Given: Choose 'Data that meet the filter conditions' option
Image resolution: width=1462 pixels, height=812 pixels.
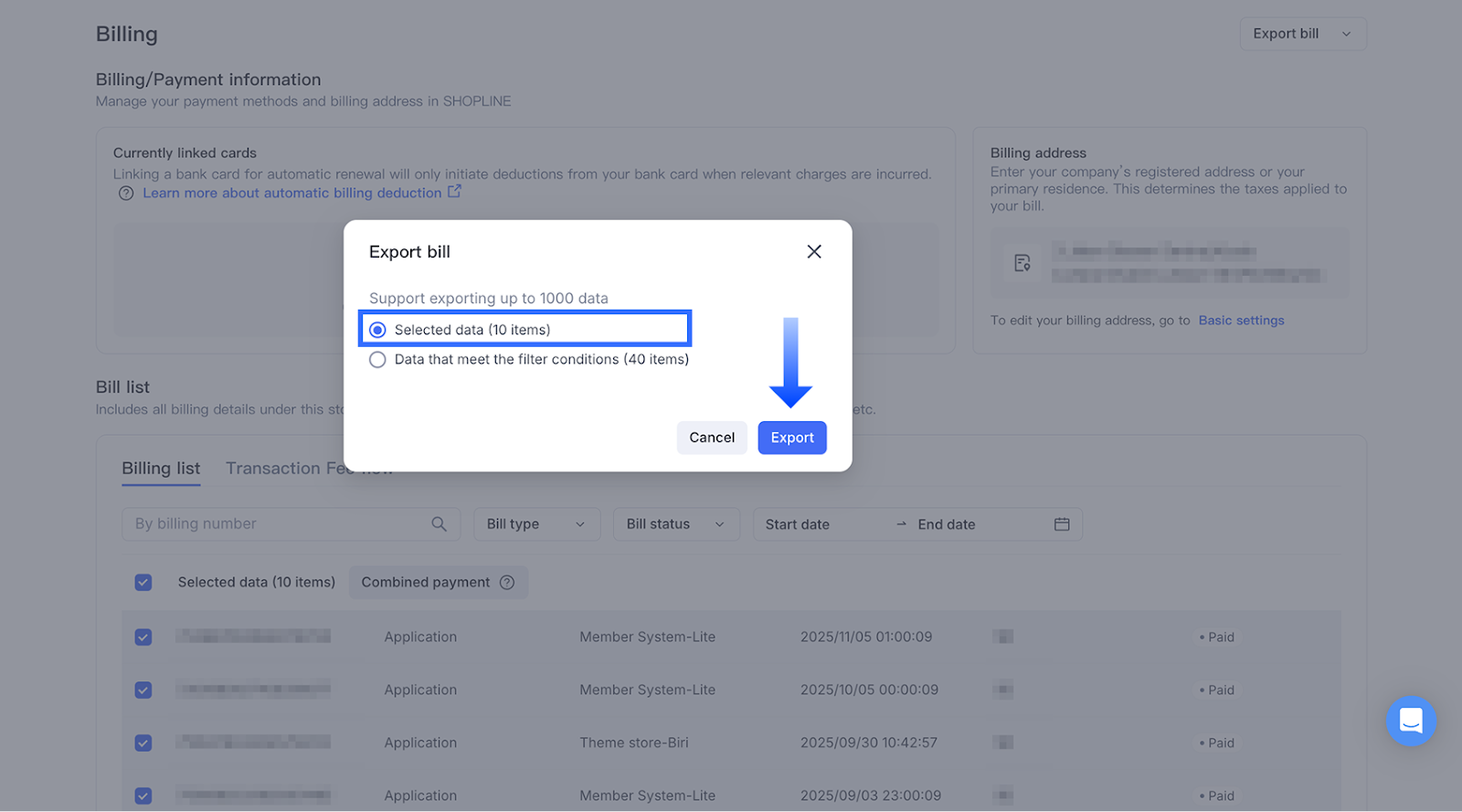Looking at the screenshot, I should click(x=378, y=360).
